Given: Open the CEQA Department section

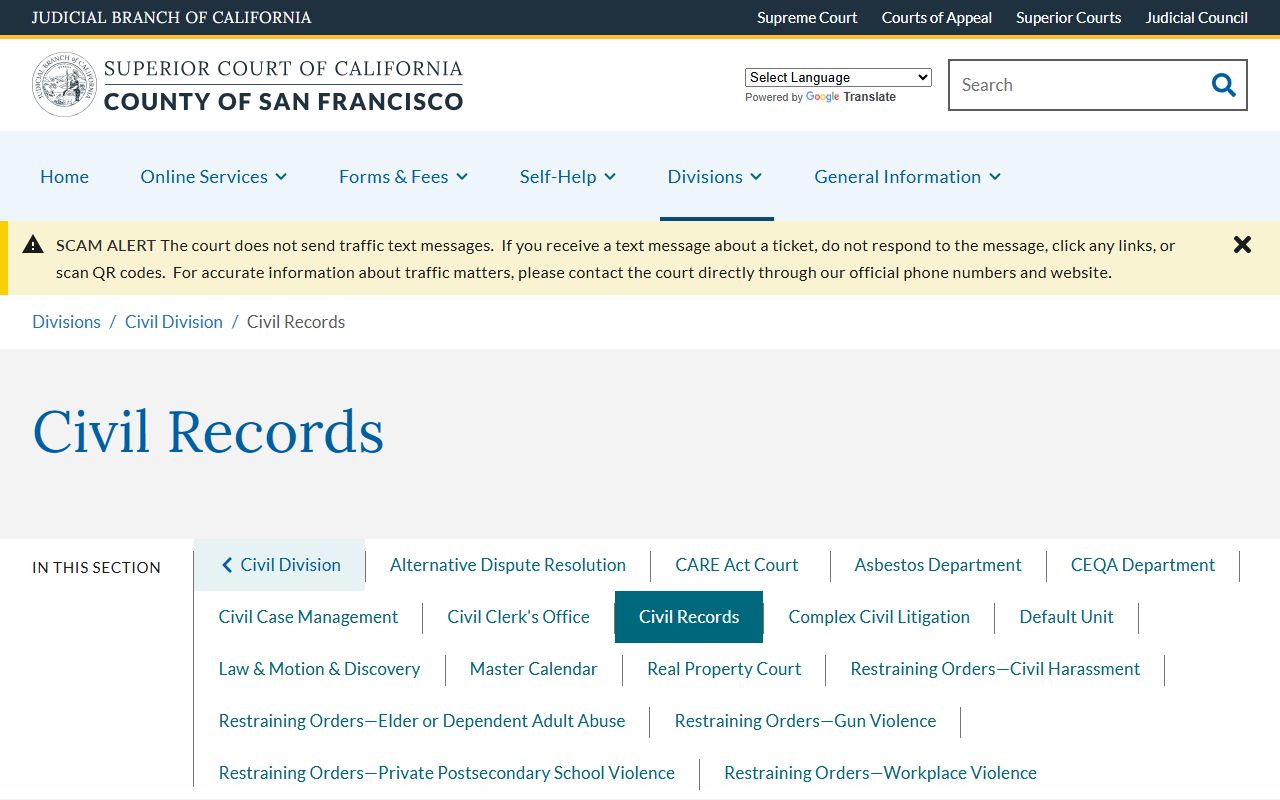Looking at the screenshot, I should 1143,565.
